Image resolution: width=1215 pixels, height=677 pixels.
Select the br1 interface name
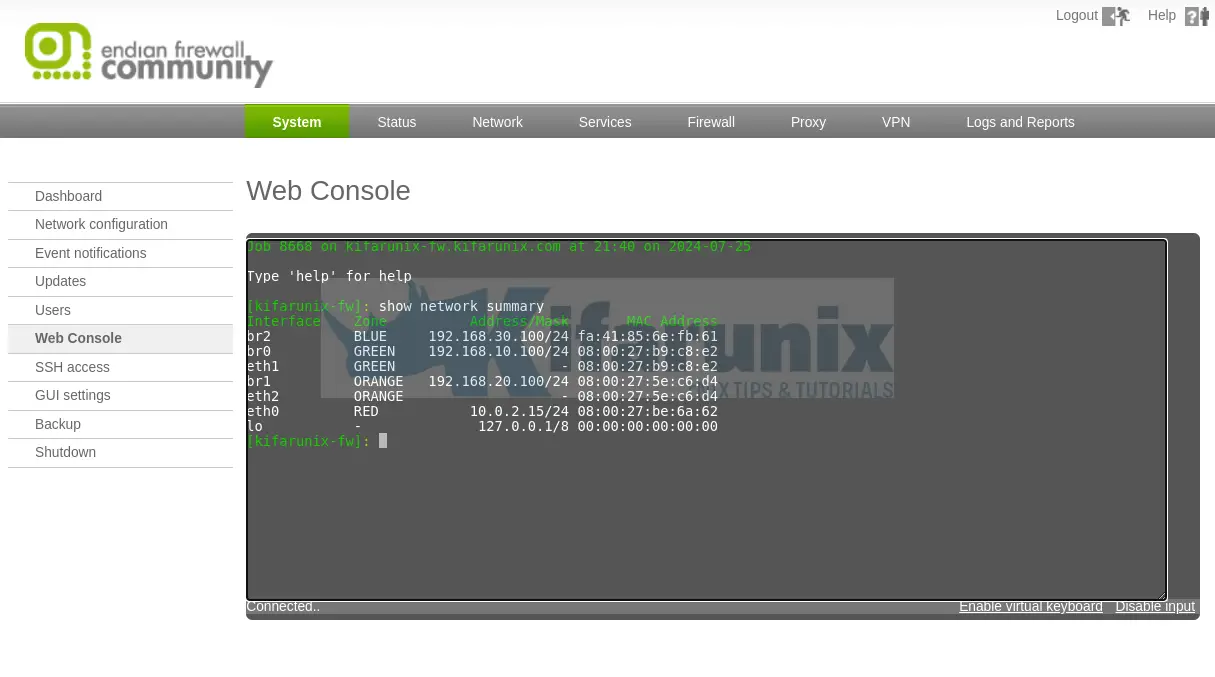click(x=259, y=381)
